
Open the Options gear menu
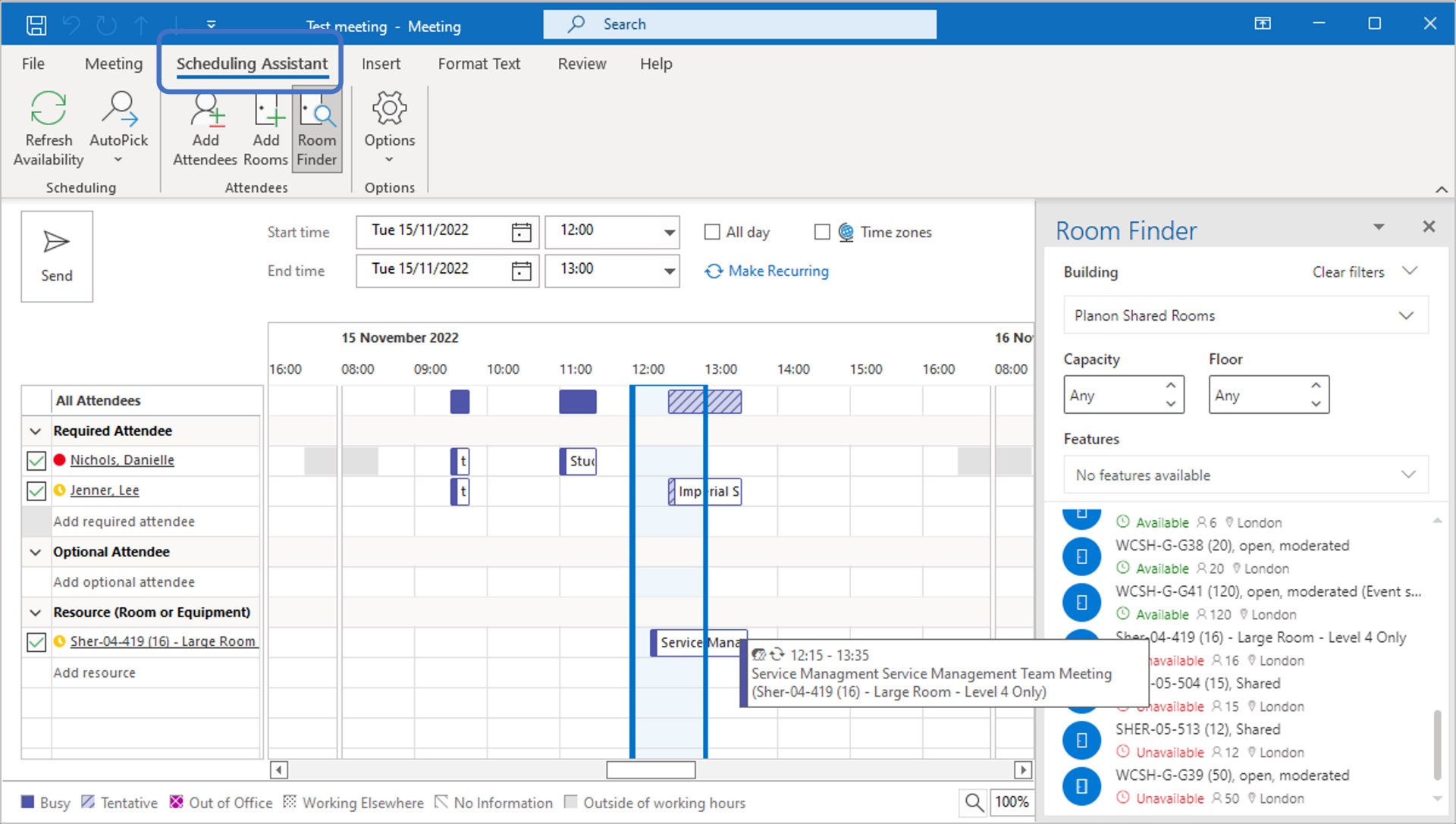click(x=389, y=108)
